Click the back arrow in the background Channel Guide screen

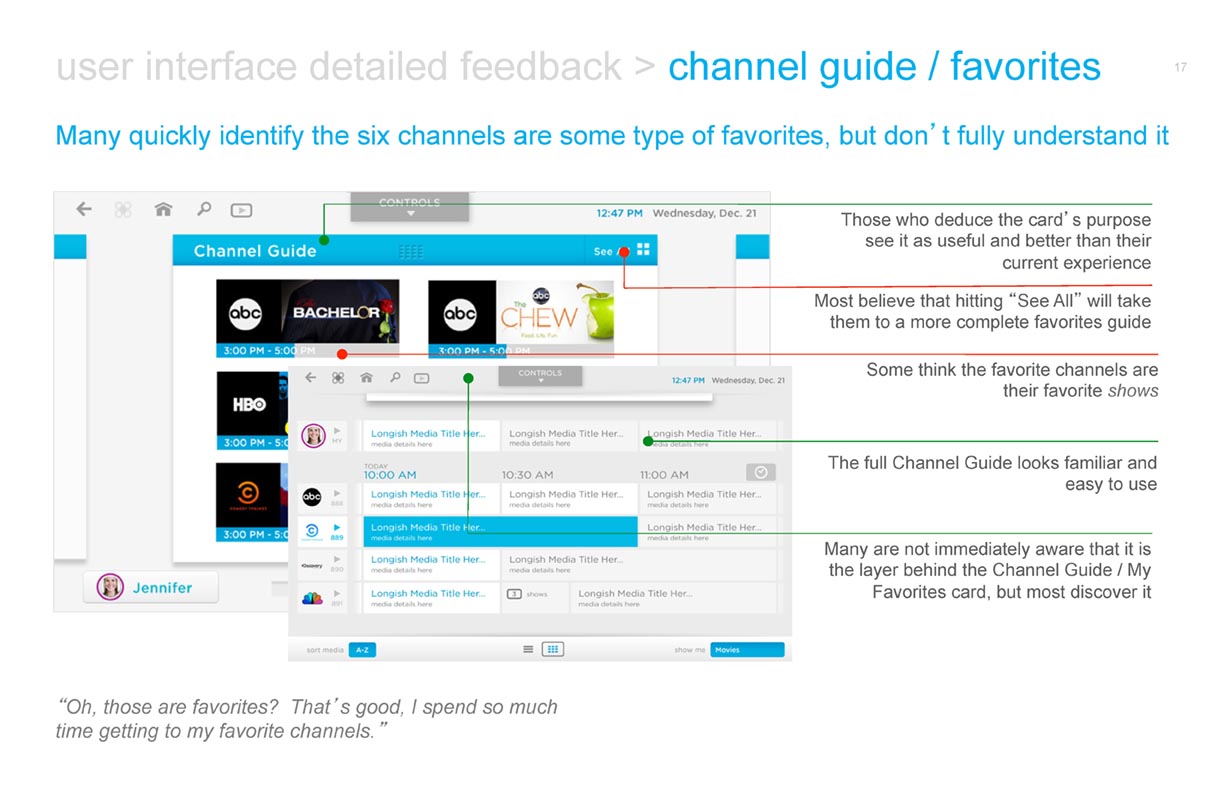tap(84, 210)
